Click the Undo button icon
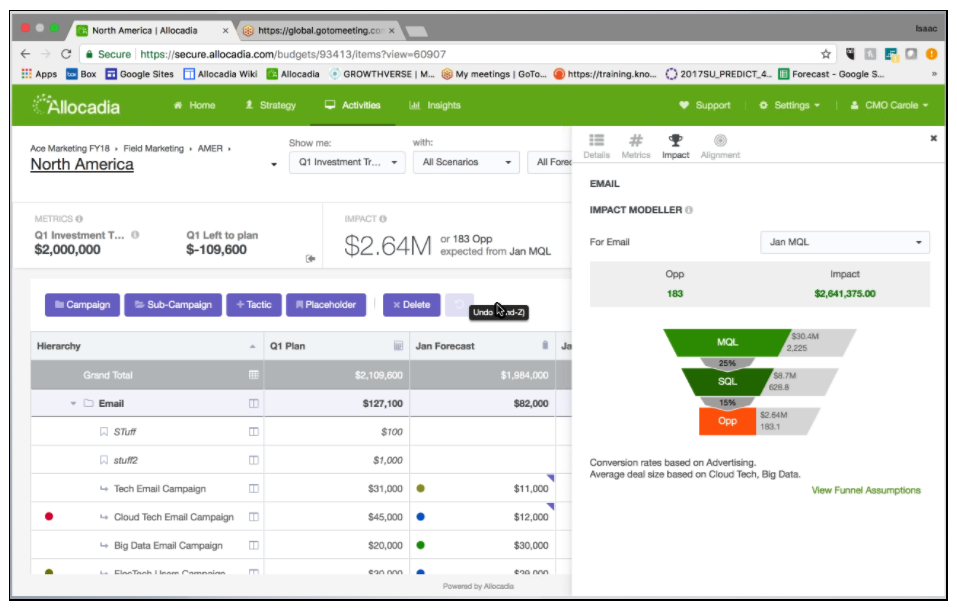957x615 pixels. (x=459, y=304)
